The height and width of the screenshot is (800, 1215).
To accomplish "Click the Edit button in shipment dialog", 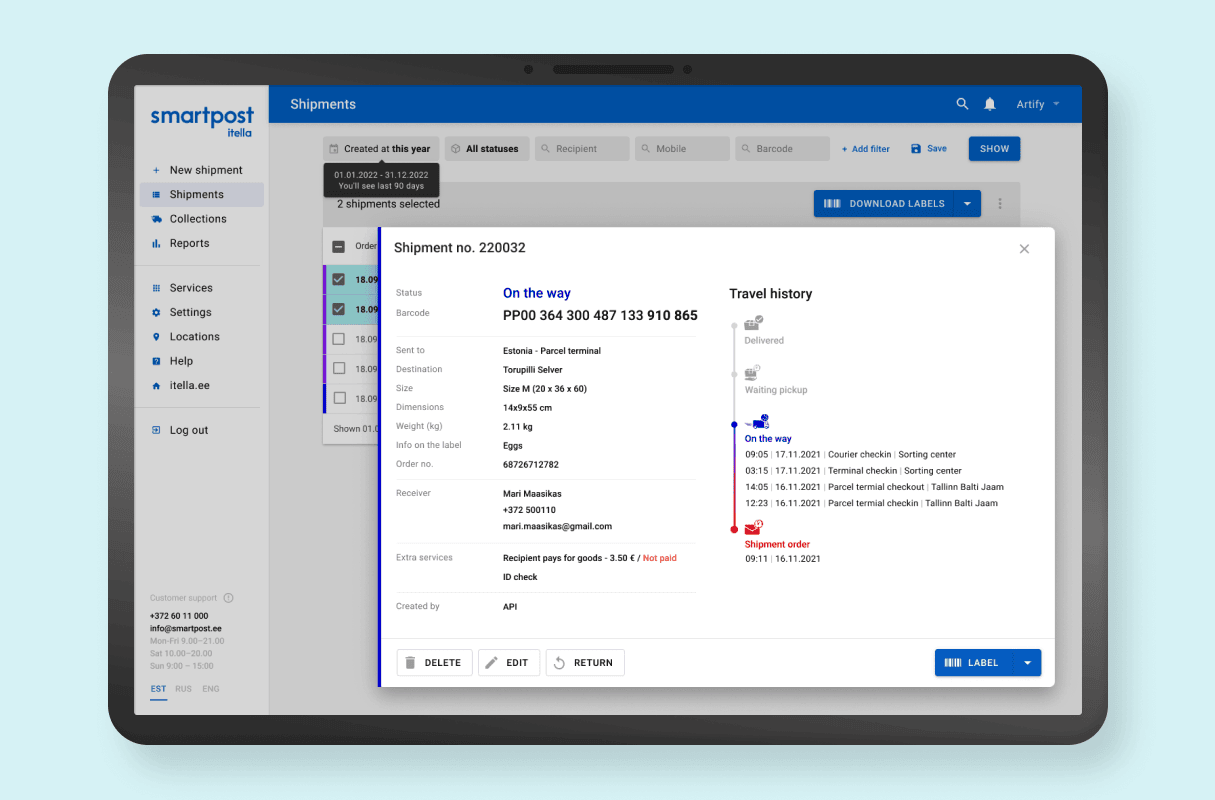I will (509, 662).
